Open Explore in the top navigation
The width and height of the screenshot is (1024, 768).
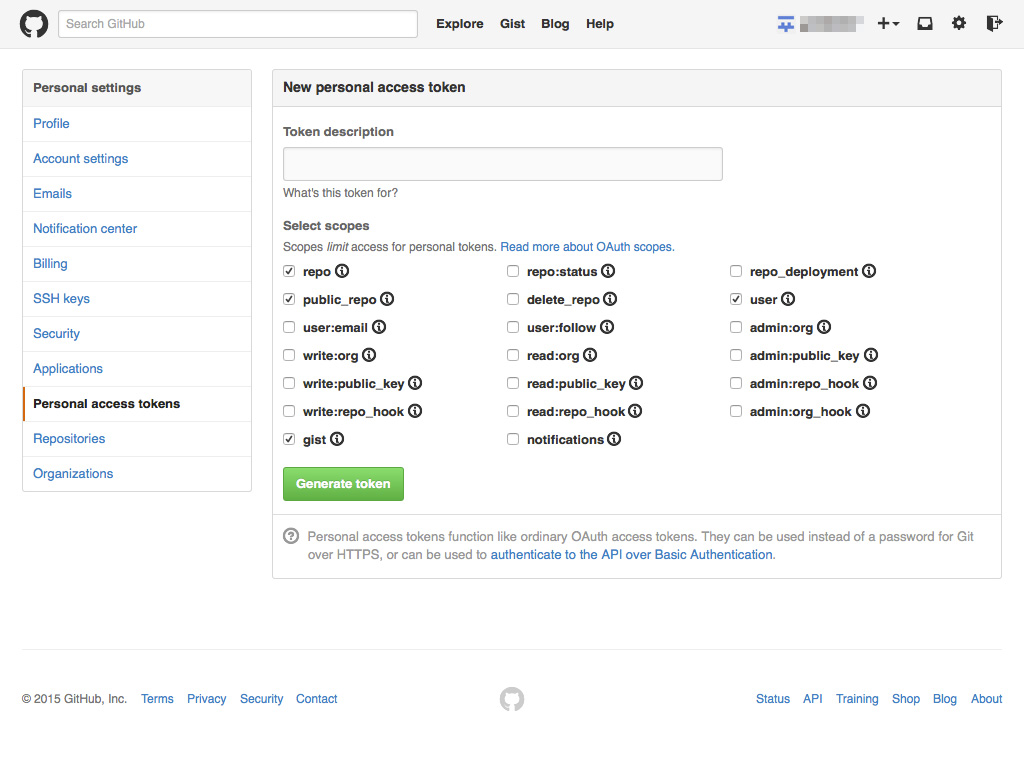point(459,24)
